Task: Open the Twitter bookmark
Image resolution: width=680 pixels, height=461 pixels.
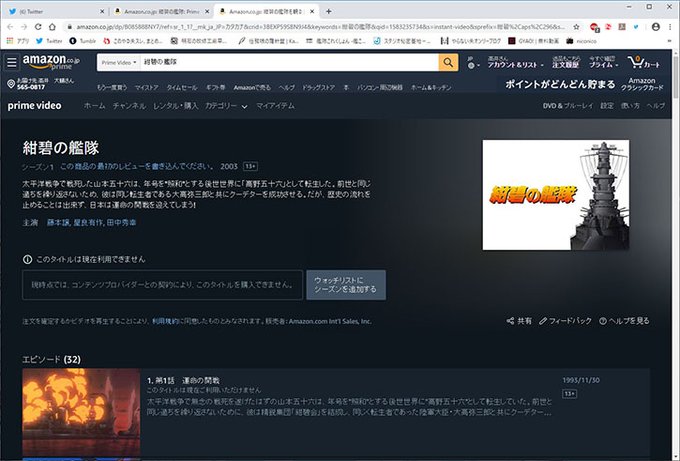Action: [49, 41]
